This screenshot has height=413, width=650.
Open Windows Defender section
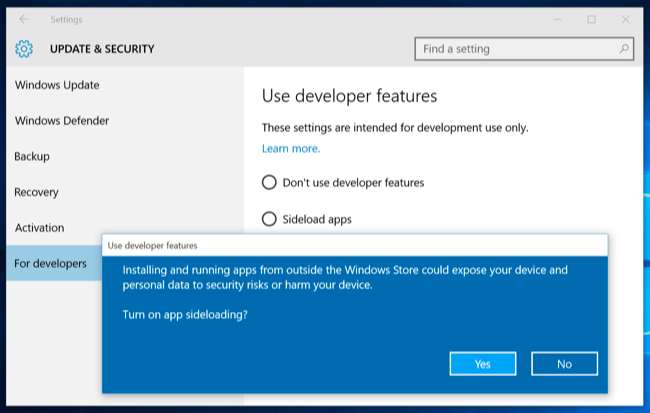pyautogui.click(x=62, y=121)
